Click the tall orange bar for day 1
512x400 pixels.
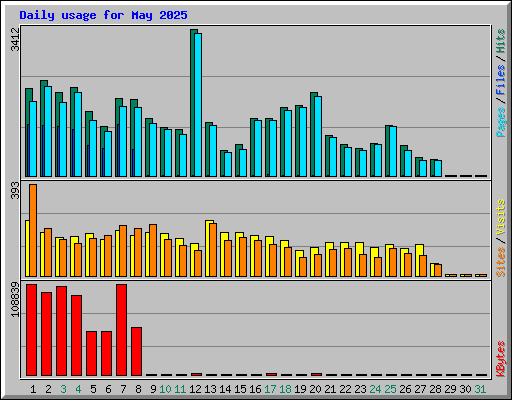pyautogui.click(x=33, y=230)
